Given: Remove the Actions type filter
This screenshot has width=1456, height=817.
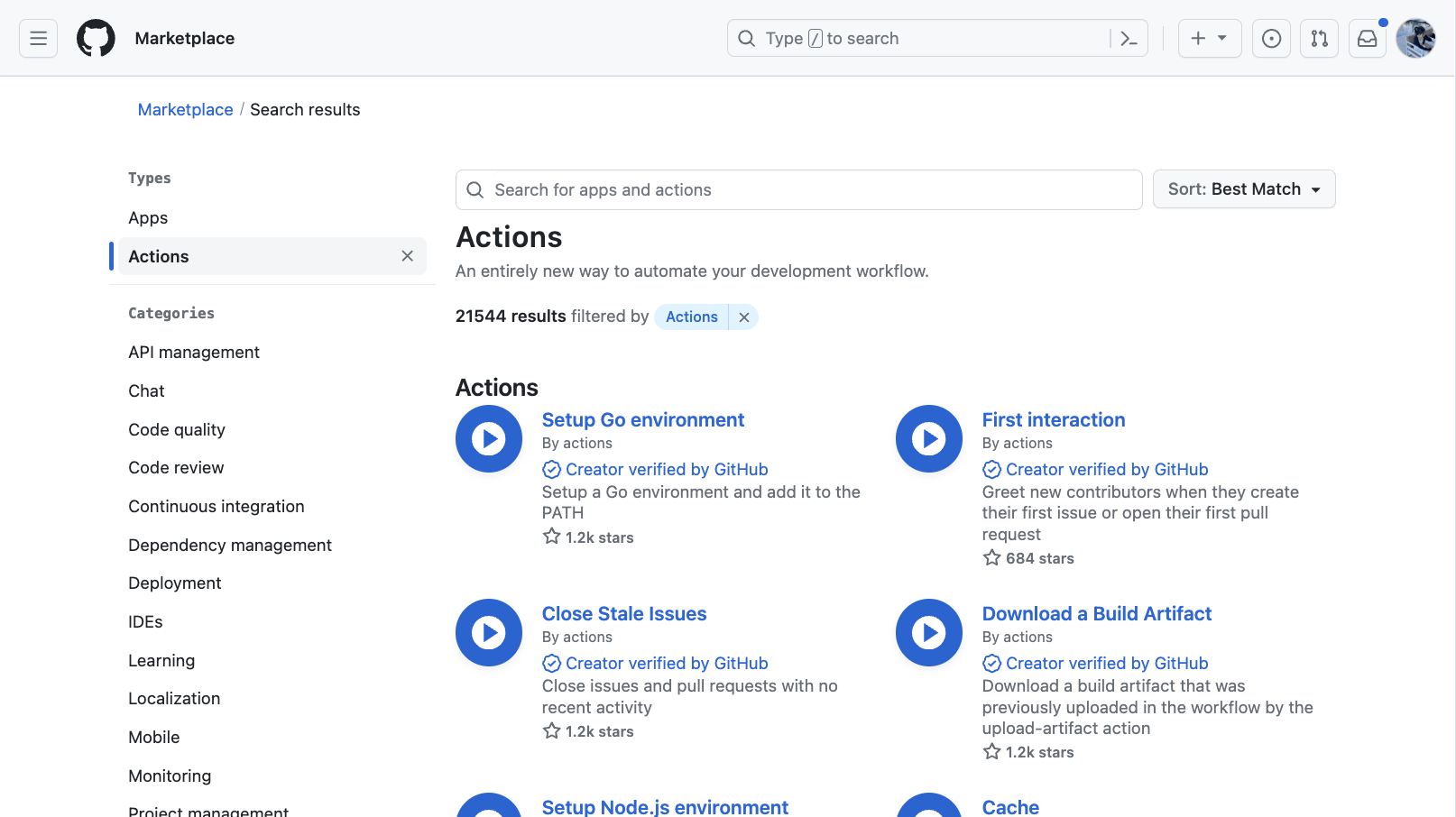Looking at the screenshot, I should tap(407, 256).
